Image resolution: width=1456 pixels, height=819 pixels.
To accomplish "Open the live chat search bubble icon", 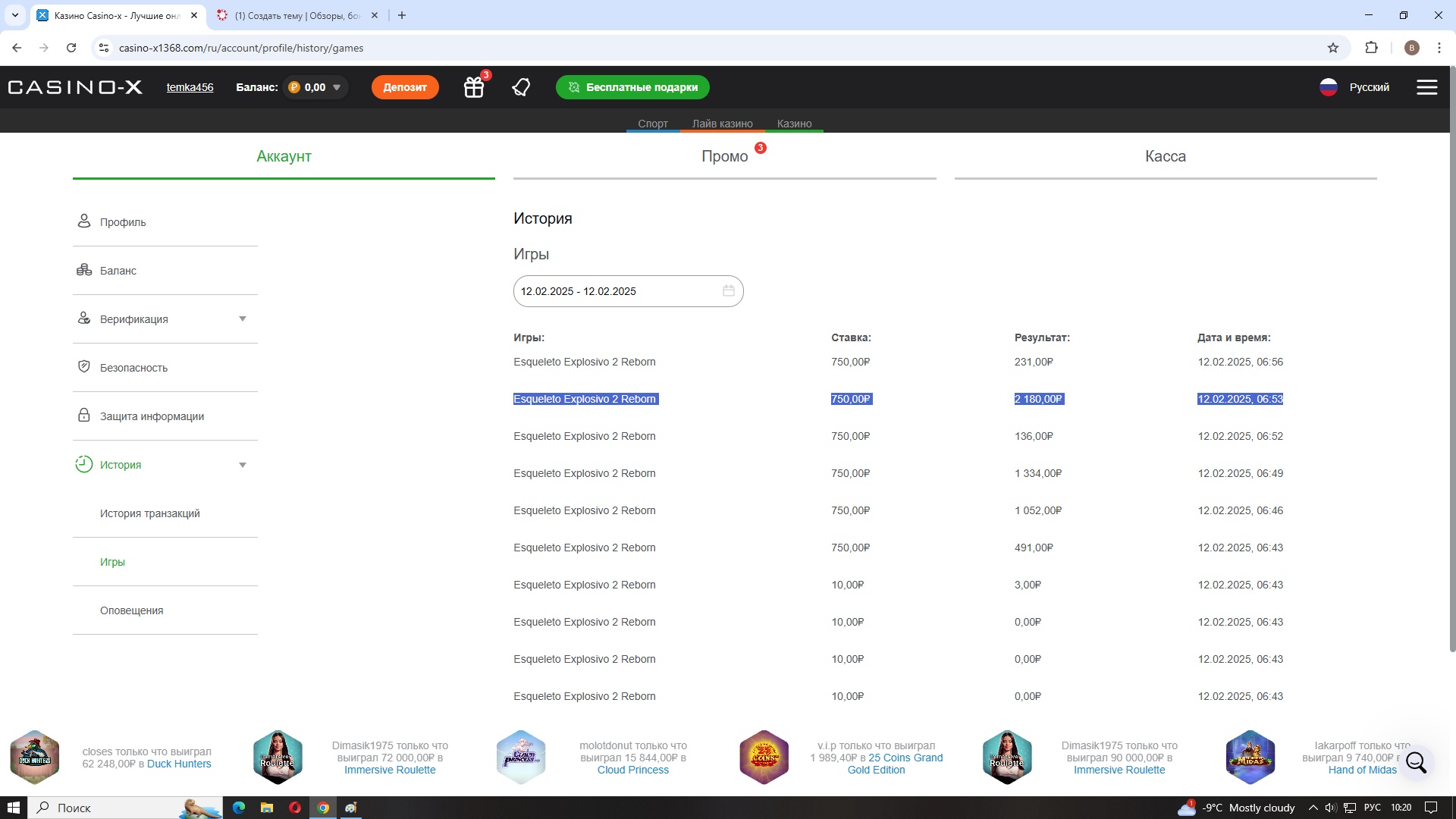I will point(1416,761).
